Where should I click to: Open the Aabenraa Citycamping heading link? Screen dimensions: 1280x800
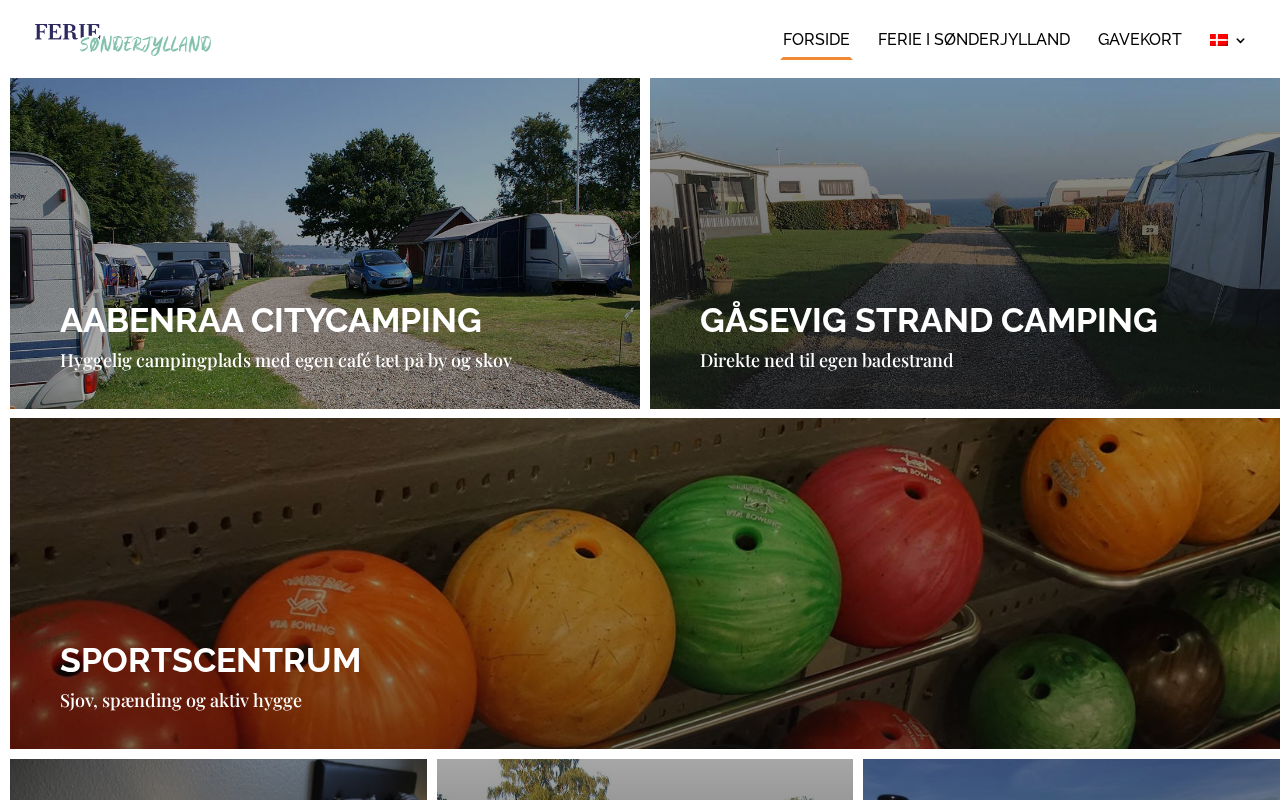point(271,320)
